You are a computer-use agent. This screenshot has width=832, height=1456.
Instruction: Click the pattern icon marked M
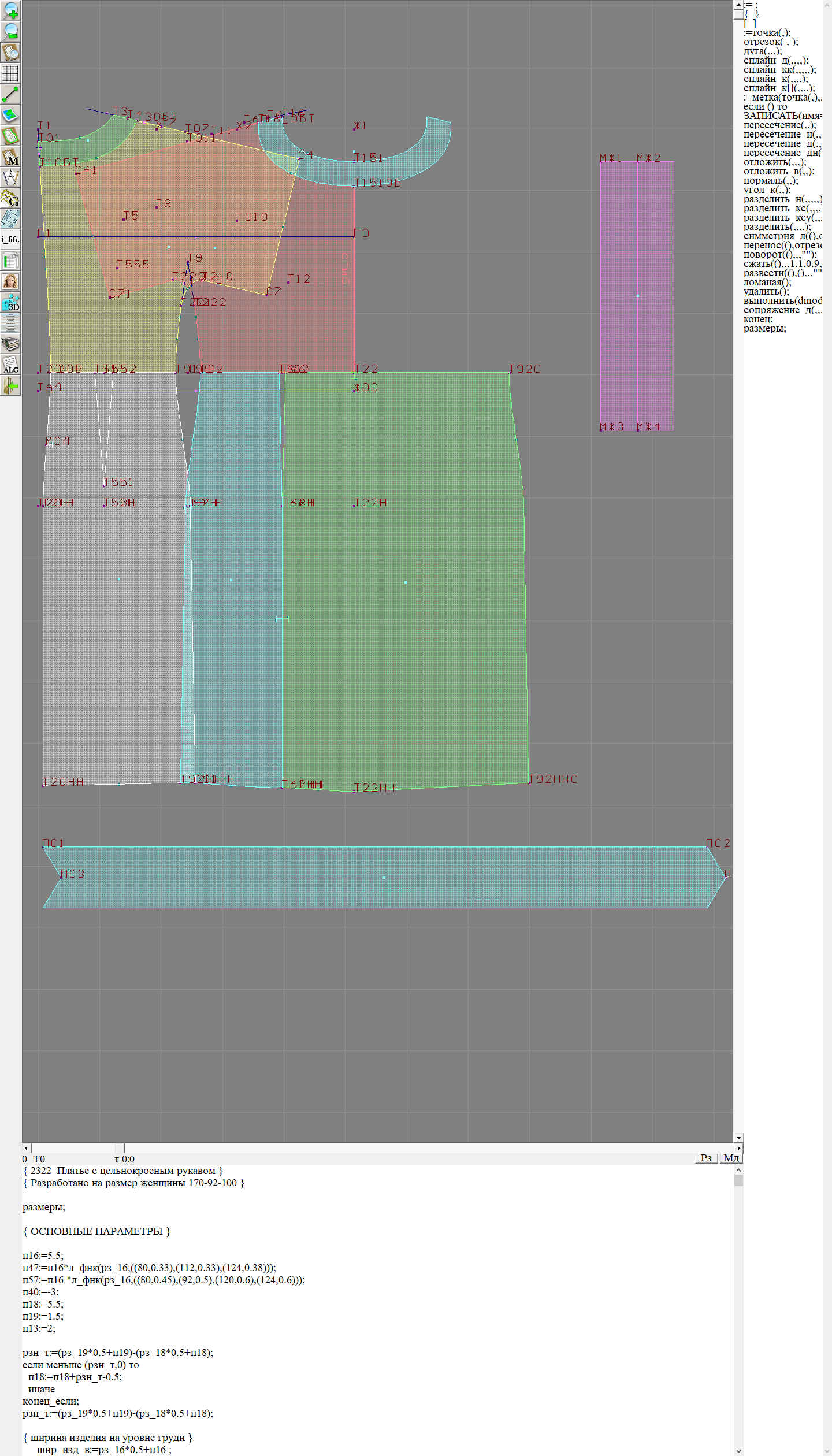(x=10, y=157)
